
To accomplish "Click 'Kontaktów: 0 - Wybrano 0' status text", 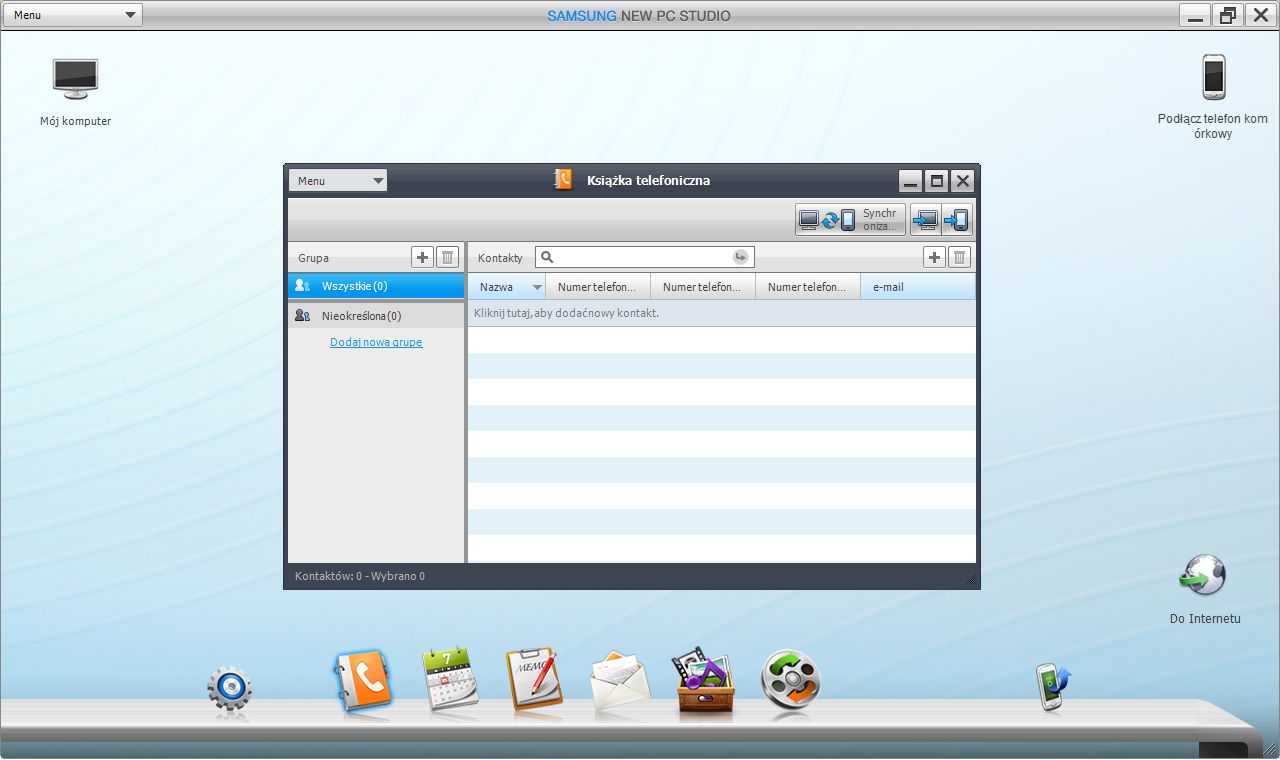I will pos(360,576).
